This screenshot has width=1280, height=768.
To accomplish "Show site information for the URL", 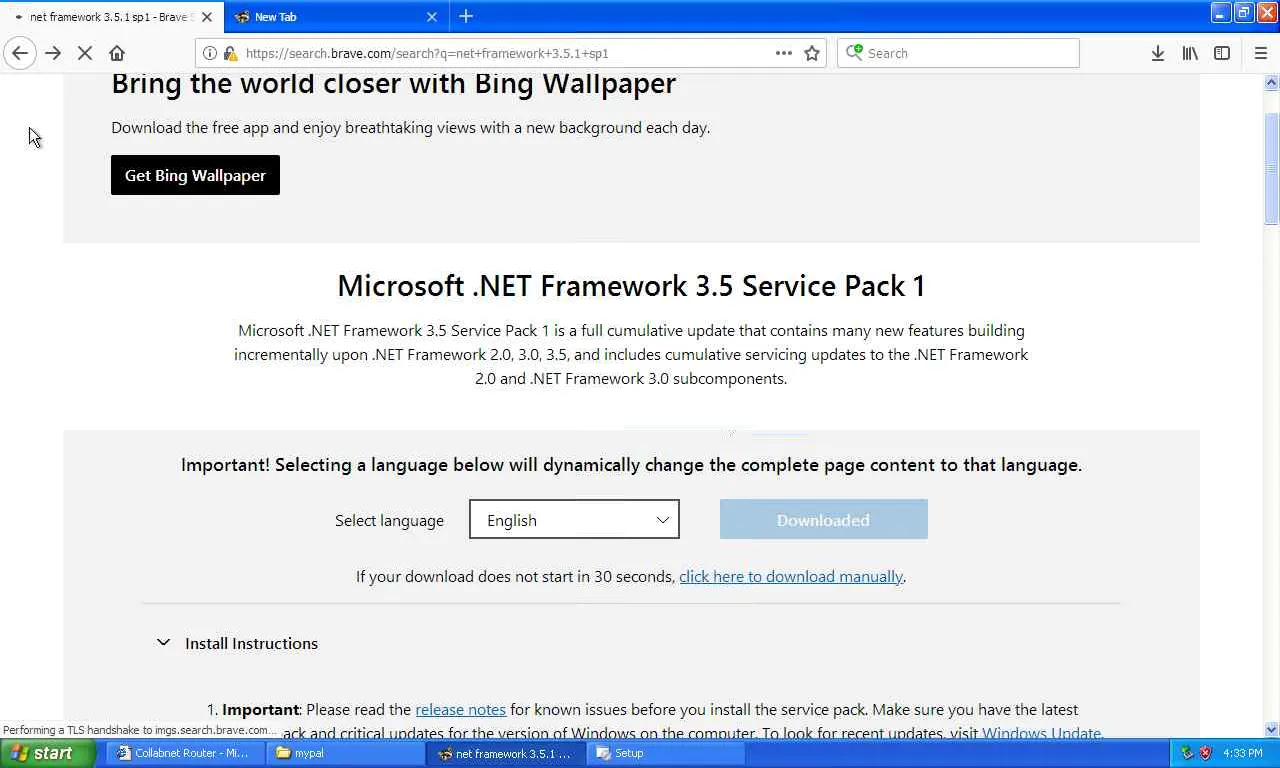I will click(210, 53).
